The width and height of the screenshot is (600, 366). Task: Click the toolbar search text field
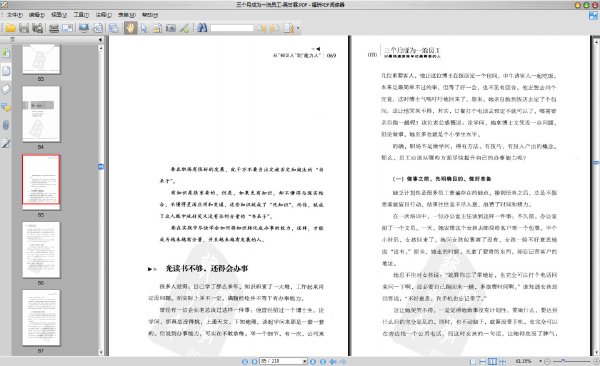(232, 28)
